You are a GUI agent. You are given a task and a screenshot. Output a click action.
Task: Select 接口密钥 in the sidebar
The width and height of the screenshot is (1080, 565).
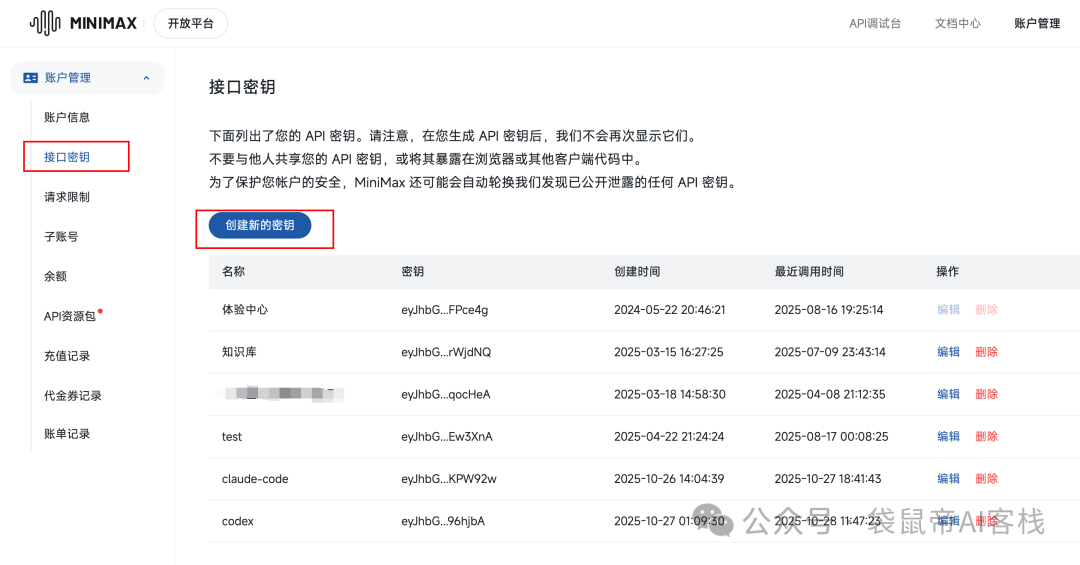(x=67, y=157)
